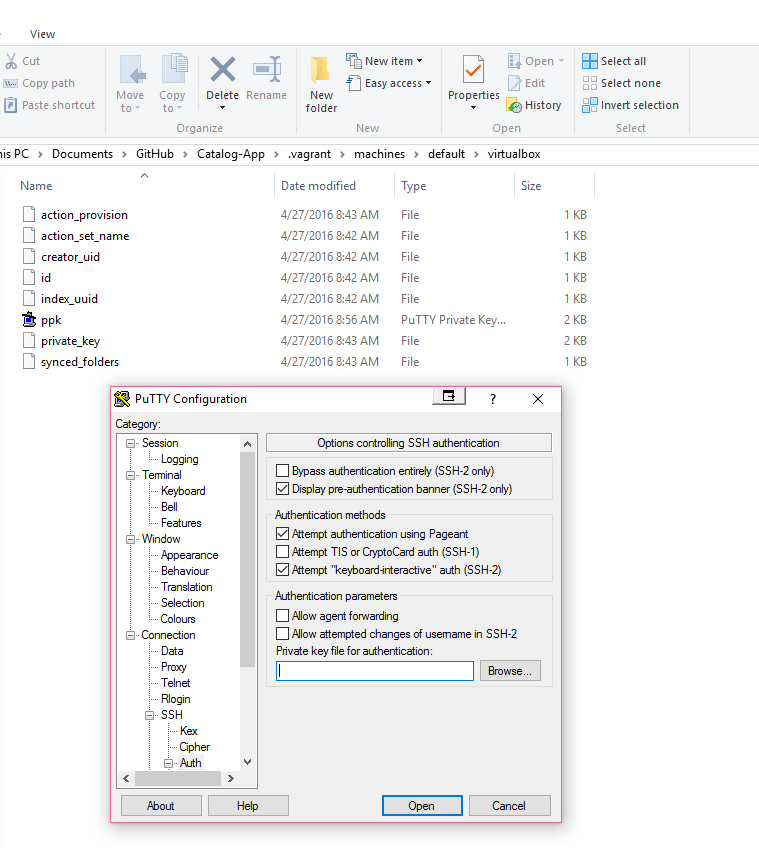Click the private_key file icon
Image resolution: width=759 pixels, height=848 pixels.
point(29,341)
